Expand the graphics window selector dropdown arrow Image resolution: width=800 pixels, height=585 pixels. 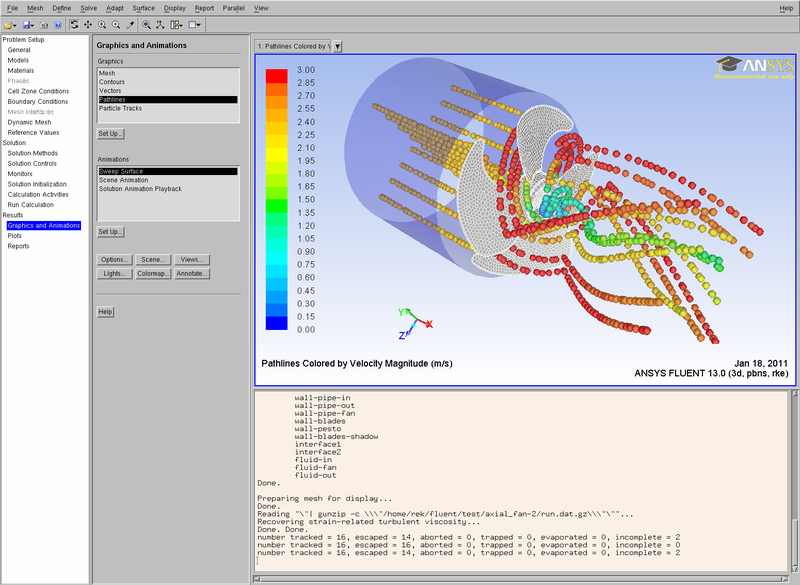[337, 46]
